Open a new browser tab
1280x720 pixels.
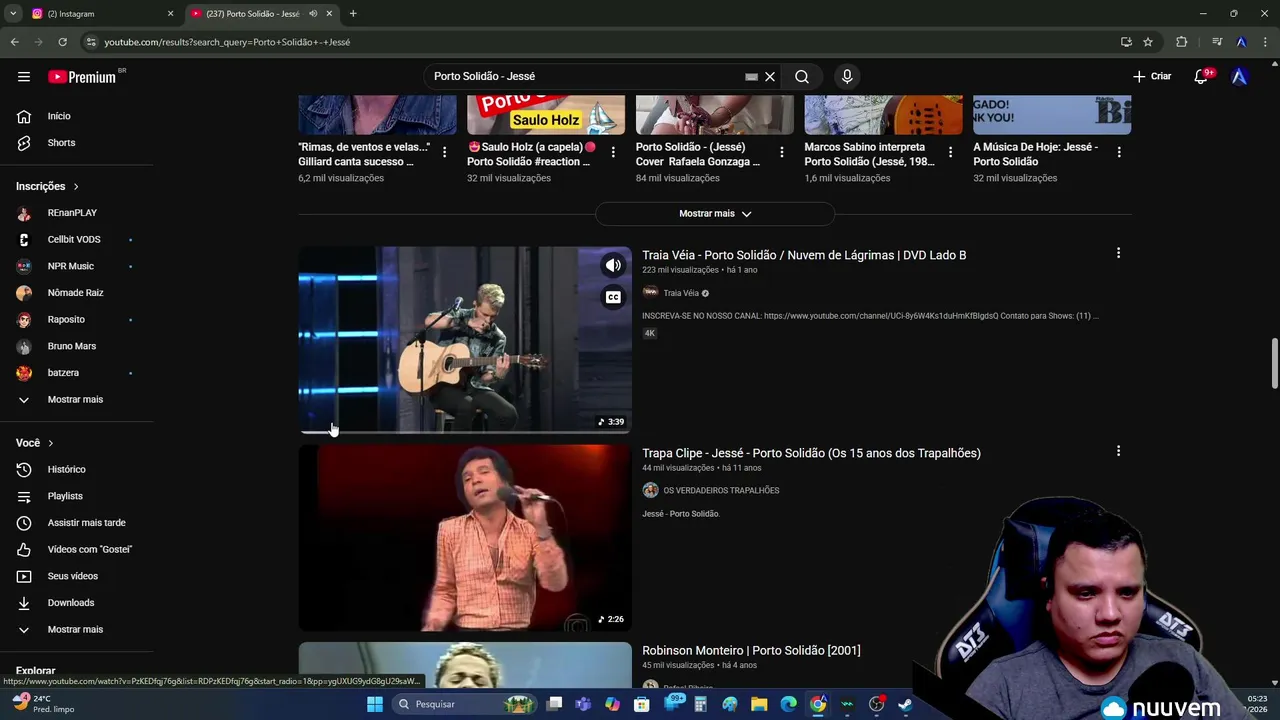[x=353, y=14]
